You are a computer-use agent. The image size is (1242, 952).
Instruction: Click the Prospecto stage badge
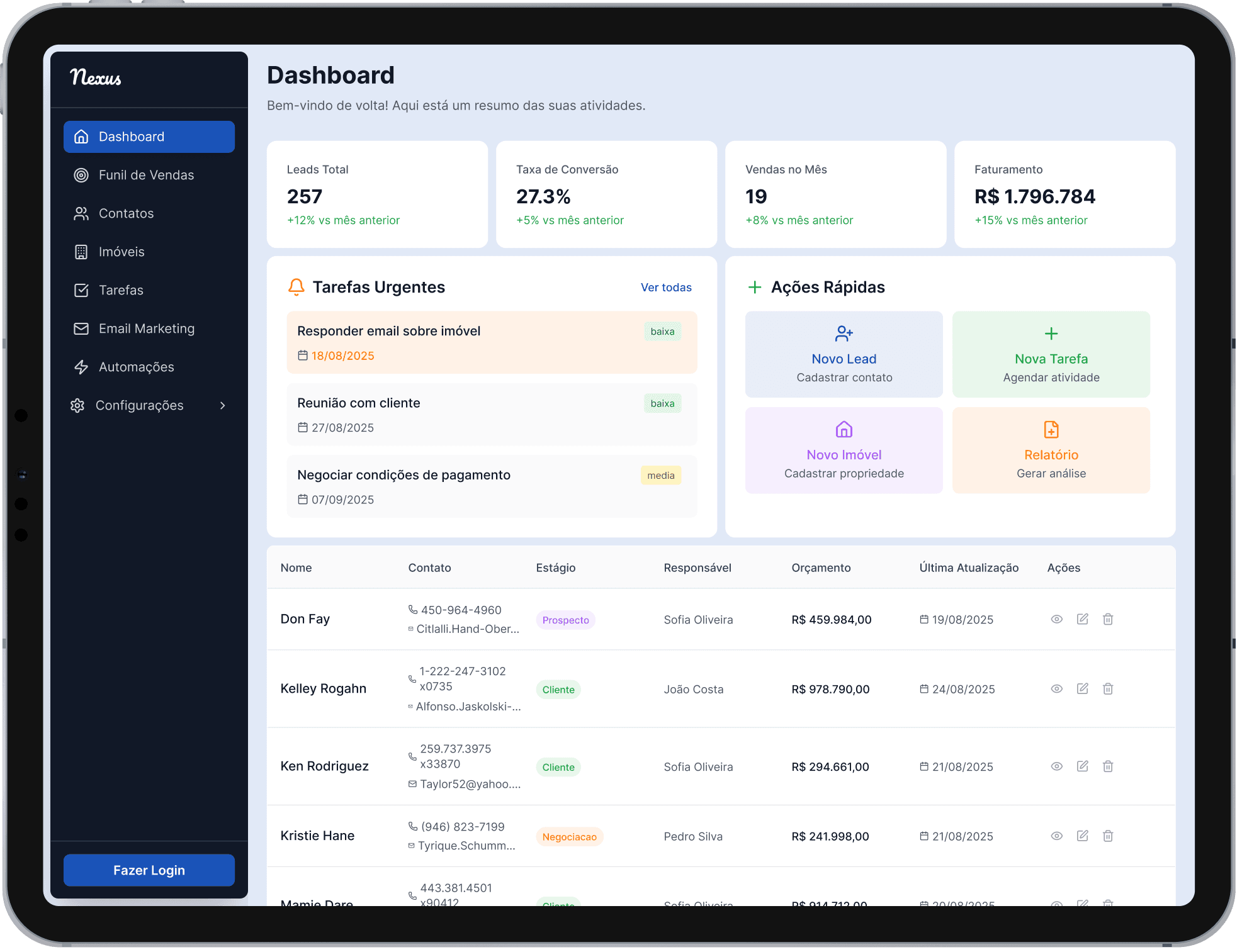(x=565, y=620)
